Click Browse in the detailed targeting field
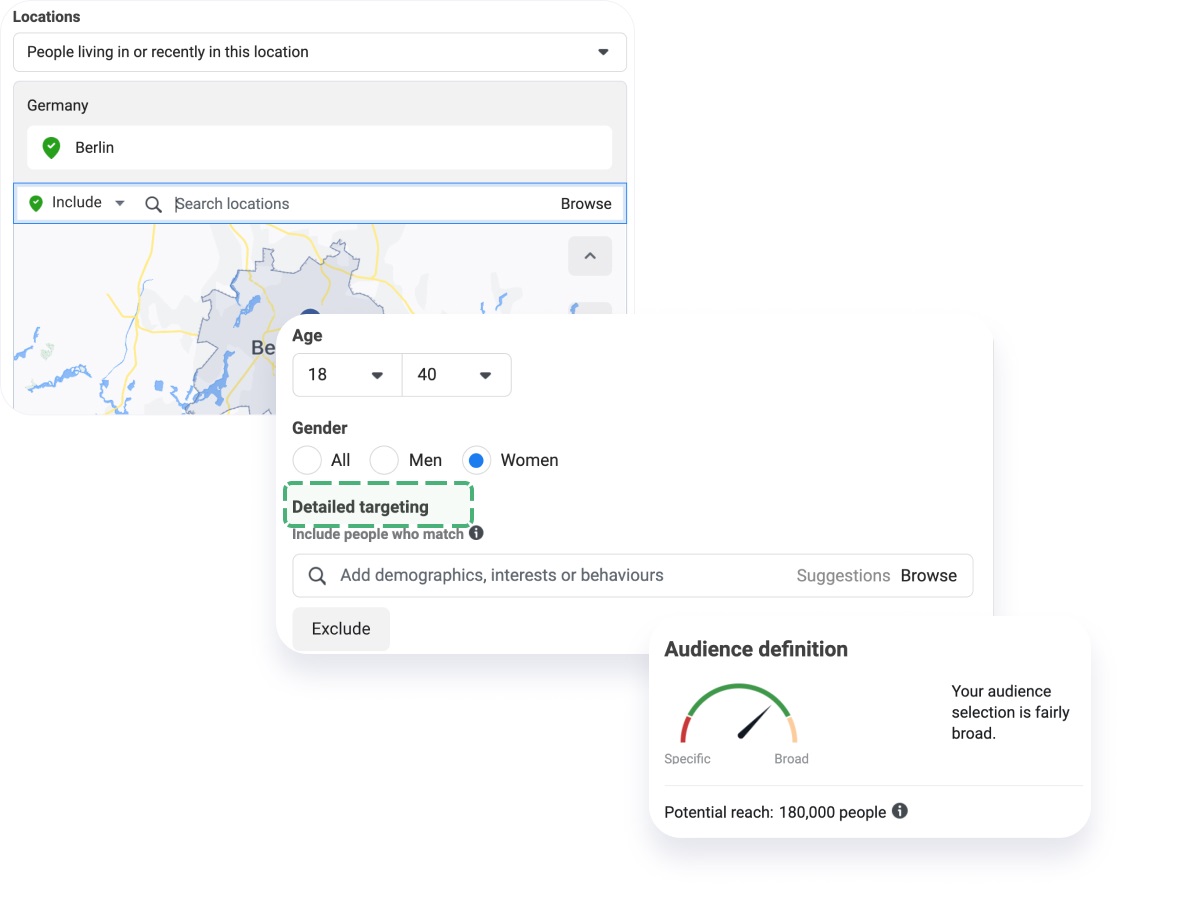This screenshot has width=1200, height=901. tap(929, 576)
